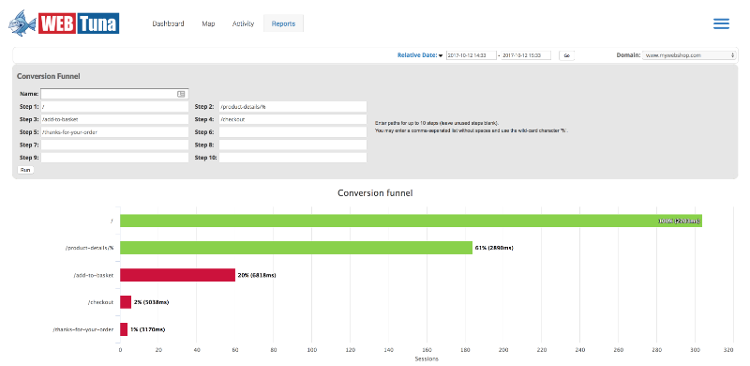Click the empty Step 8 field

point(293,144)
